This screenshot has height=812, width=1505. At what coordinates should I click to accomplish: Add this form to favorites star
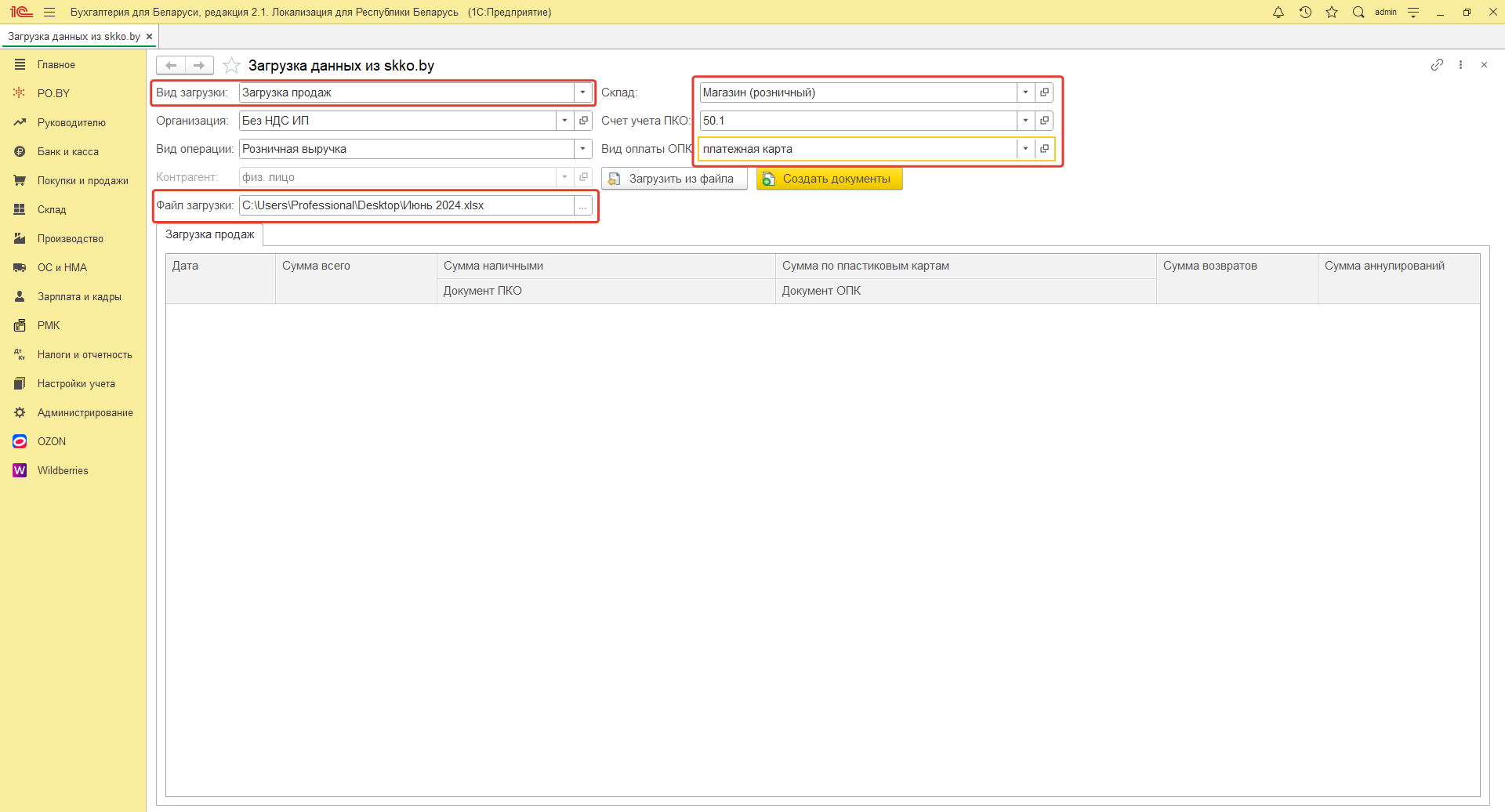coord(231,66)
